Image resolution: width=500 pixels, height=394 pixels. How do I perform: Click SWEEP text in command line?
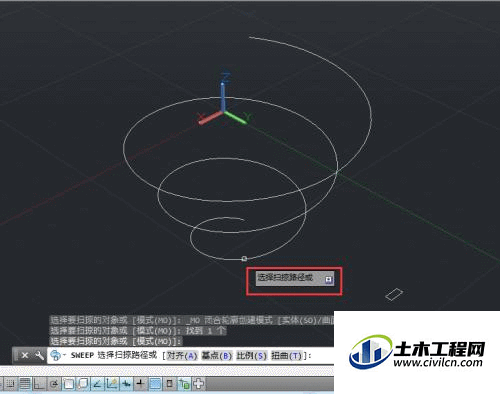[x=82, y=355]
